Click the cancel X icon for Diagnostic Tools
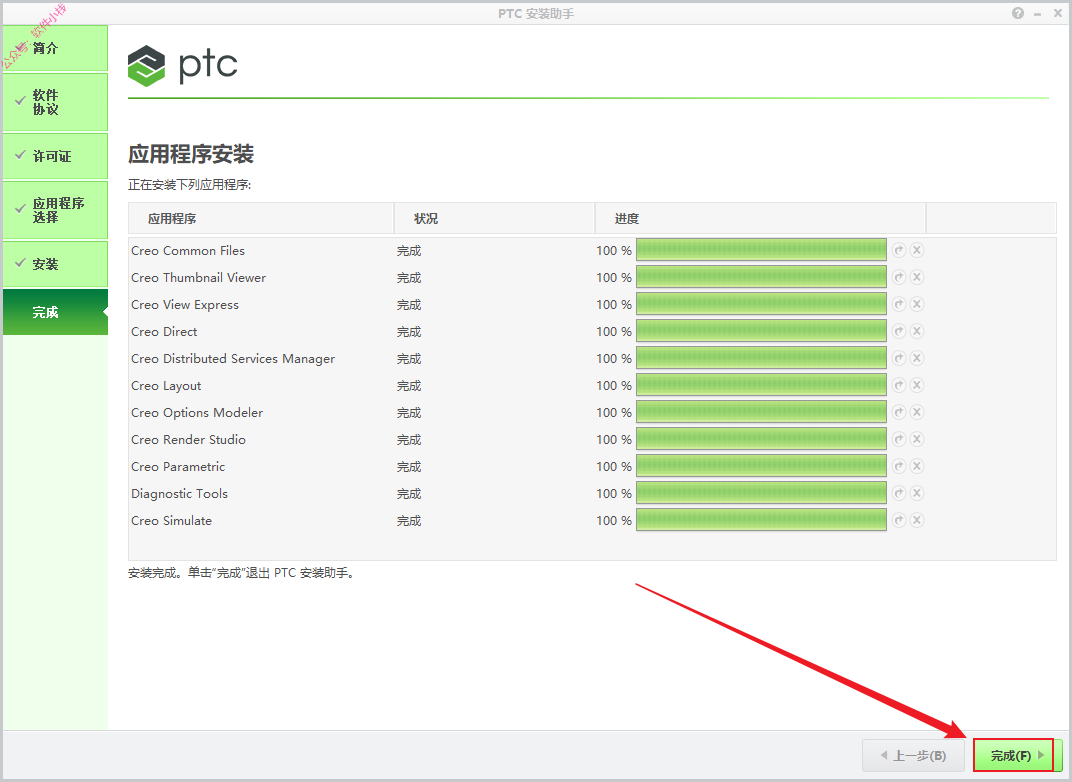1072x782 pixels. 917,493
